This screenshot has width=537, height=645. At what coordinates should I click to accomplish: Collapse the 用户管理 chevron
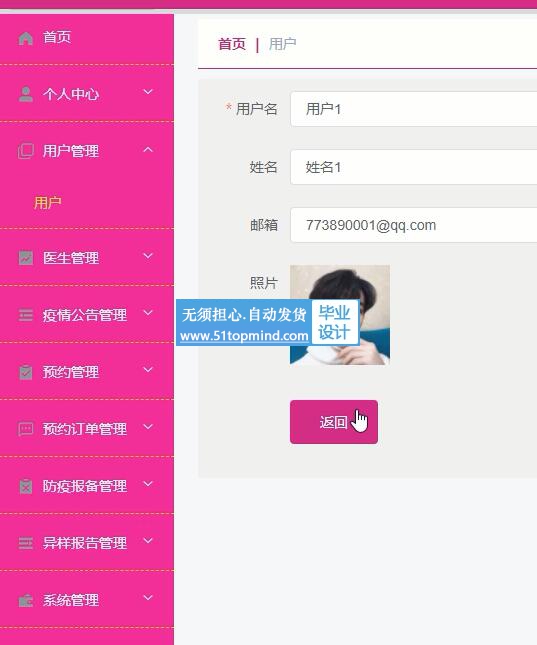(148, 150)
